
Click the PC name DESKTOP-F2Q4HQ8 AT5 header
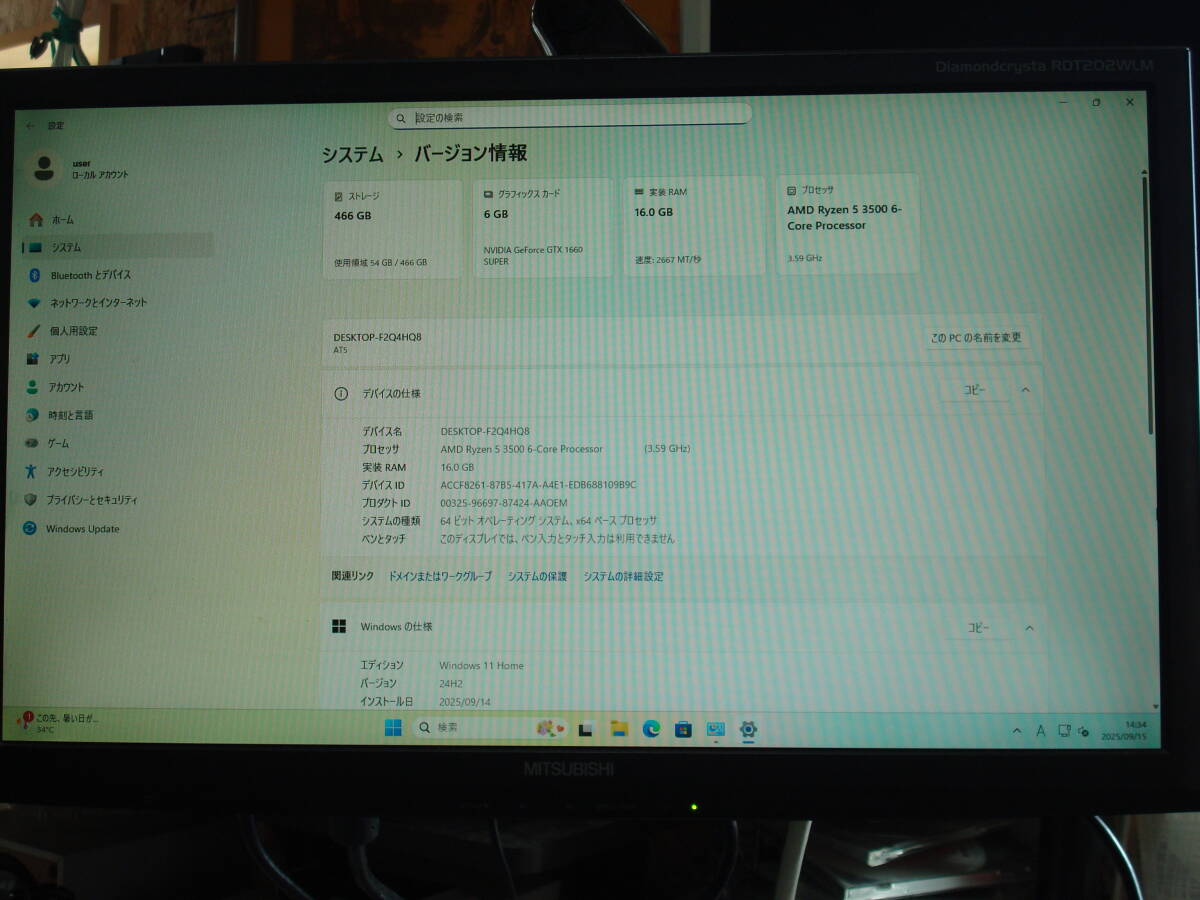point(377,343)
